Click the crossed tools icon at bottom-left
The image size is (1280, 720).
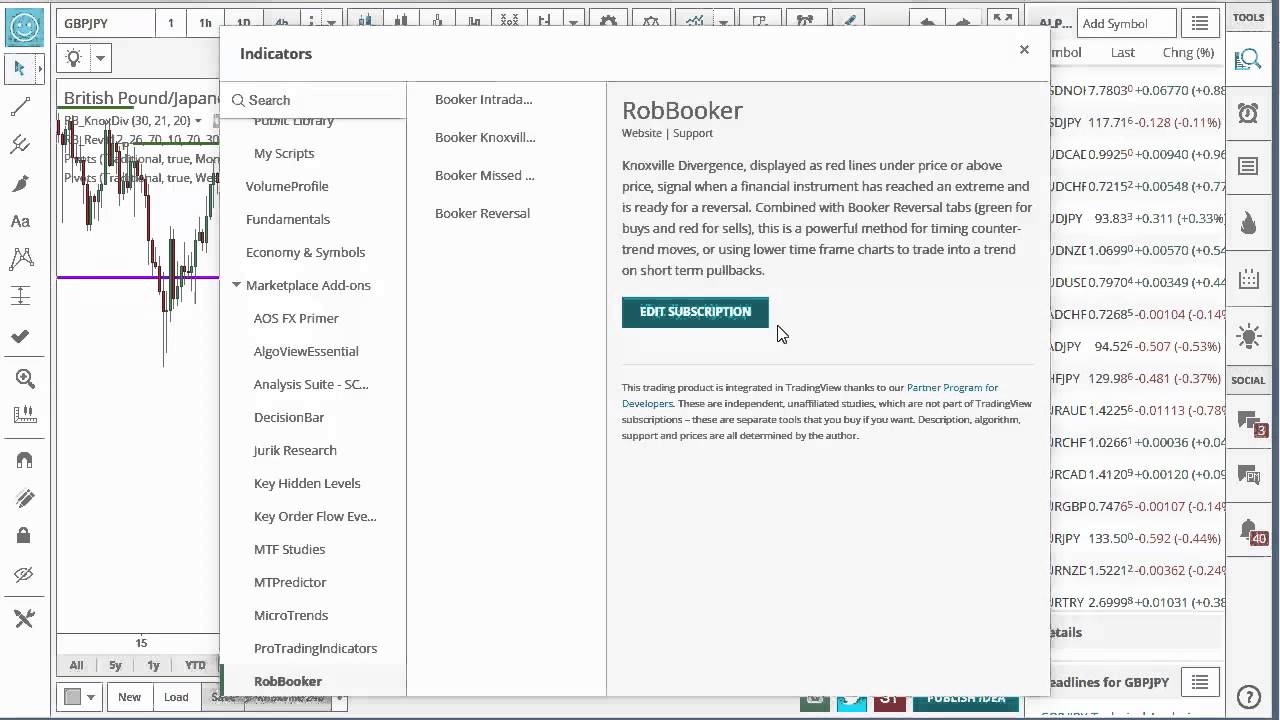[x=24, y=619]
